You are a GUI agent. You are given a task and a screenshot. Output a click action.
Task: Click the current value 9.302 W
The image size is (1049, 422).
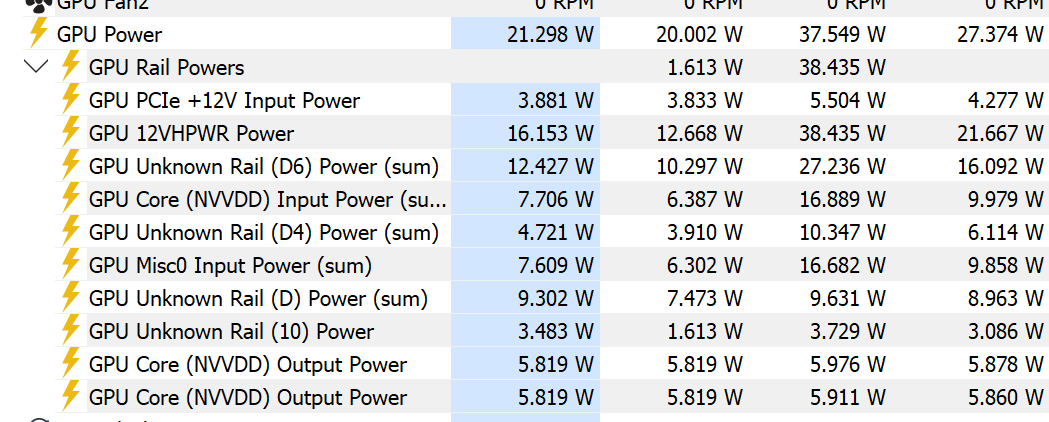[x=556, y=298]
